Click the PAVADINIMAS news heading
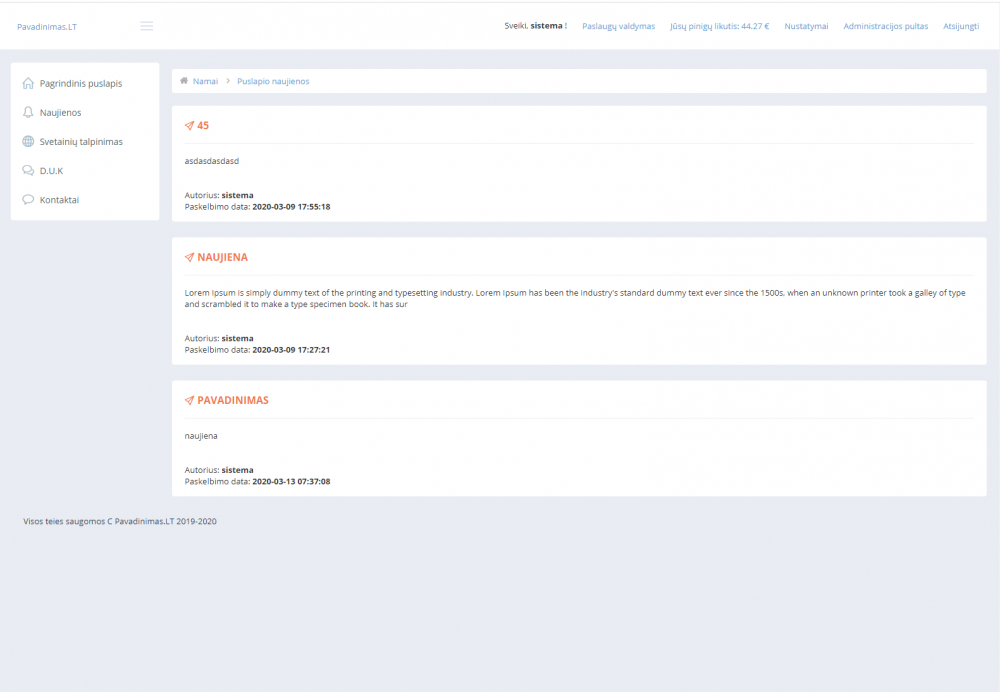Viewport: 1000px width, 692px height. click(x=233, y=401)
